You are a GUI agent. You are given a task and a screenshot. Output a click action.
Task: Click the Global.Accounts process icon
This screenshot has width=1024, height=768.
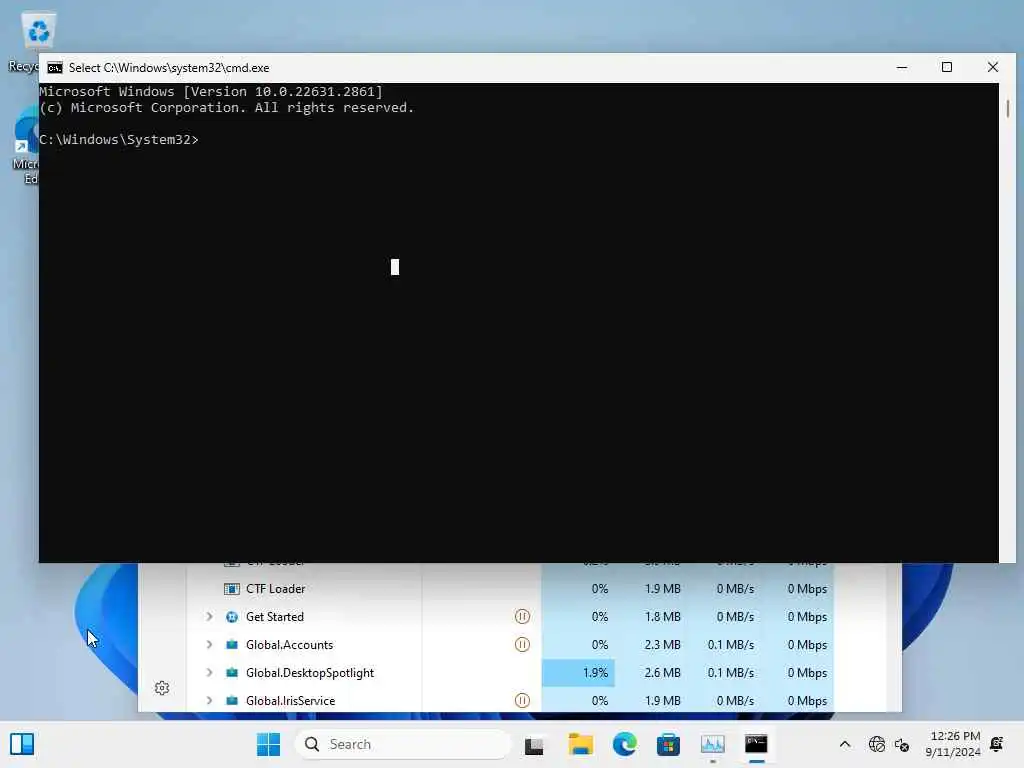(232, 645)
